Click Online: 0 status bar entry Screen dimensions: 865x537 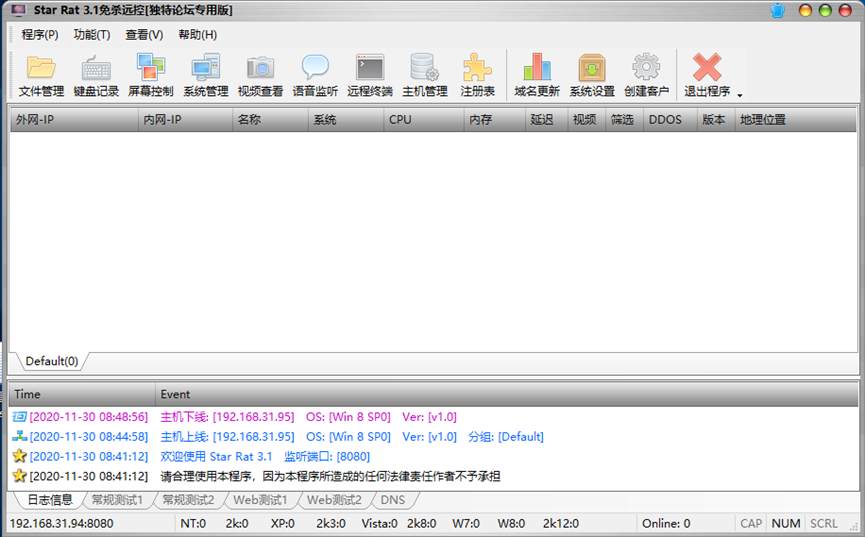click(666, 524)
